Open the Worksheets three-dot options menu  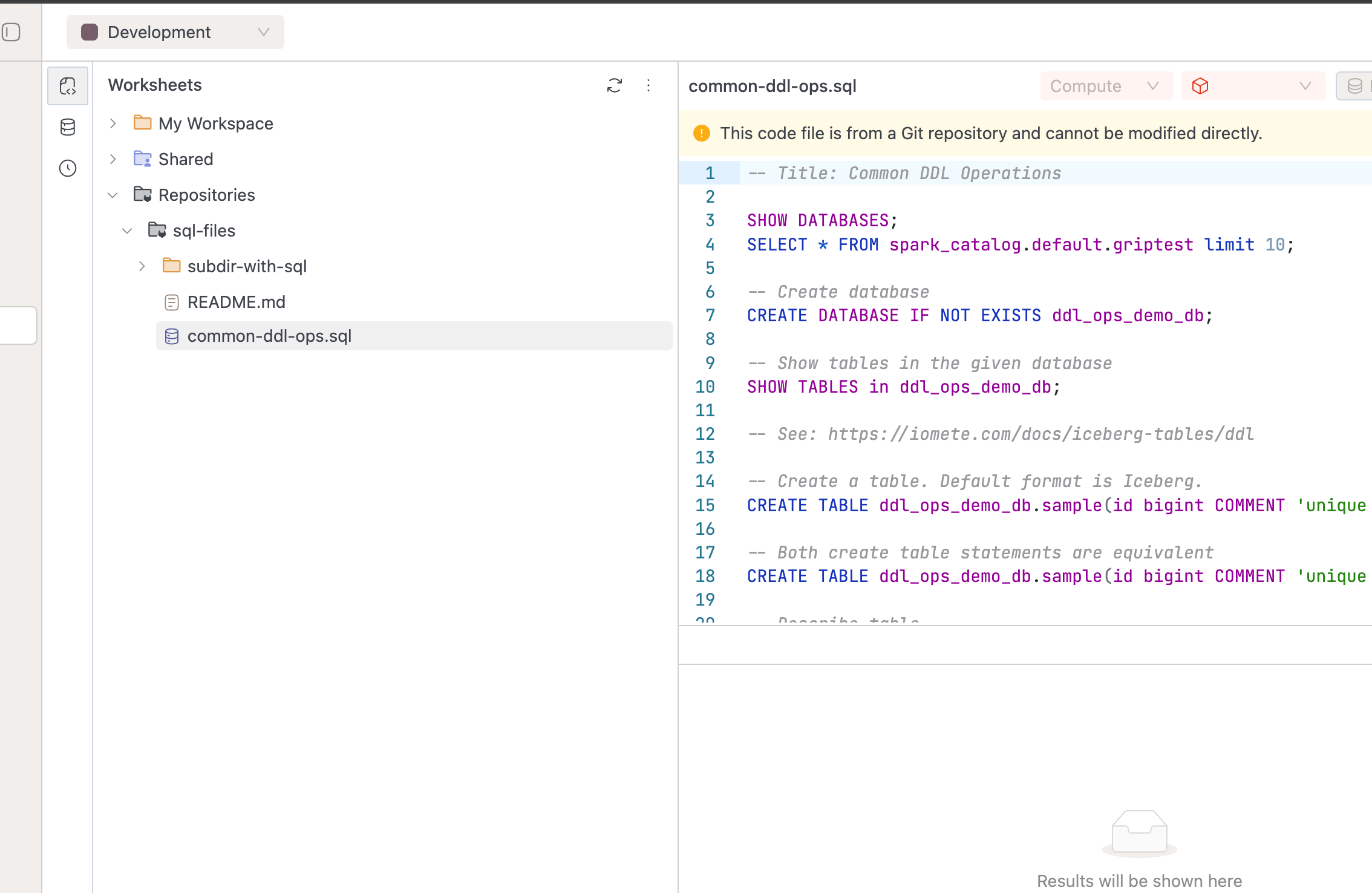point(648,85)
